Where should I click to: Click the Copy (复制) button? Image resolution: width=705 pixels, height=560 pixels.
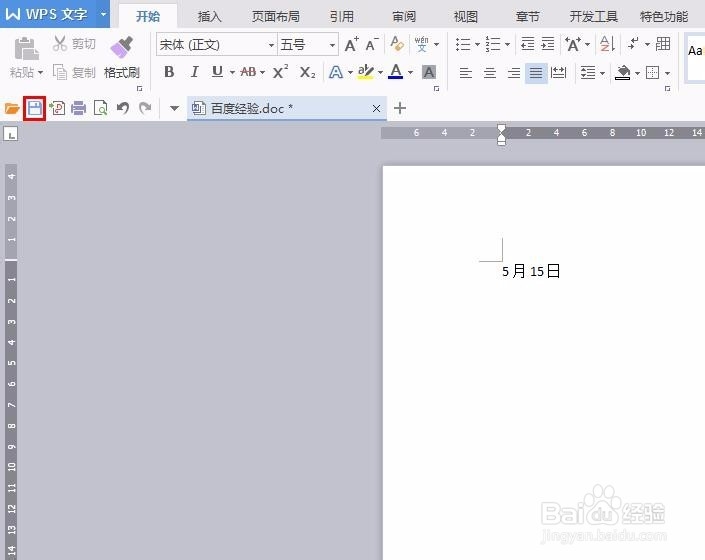74,72
